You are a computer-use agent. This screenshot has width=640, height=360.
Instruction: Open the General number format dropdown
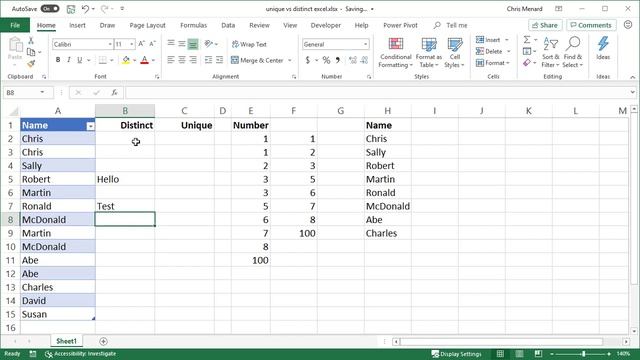(x=365, y=44)
